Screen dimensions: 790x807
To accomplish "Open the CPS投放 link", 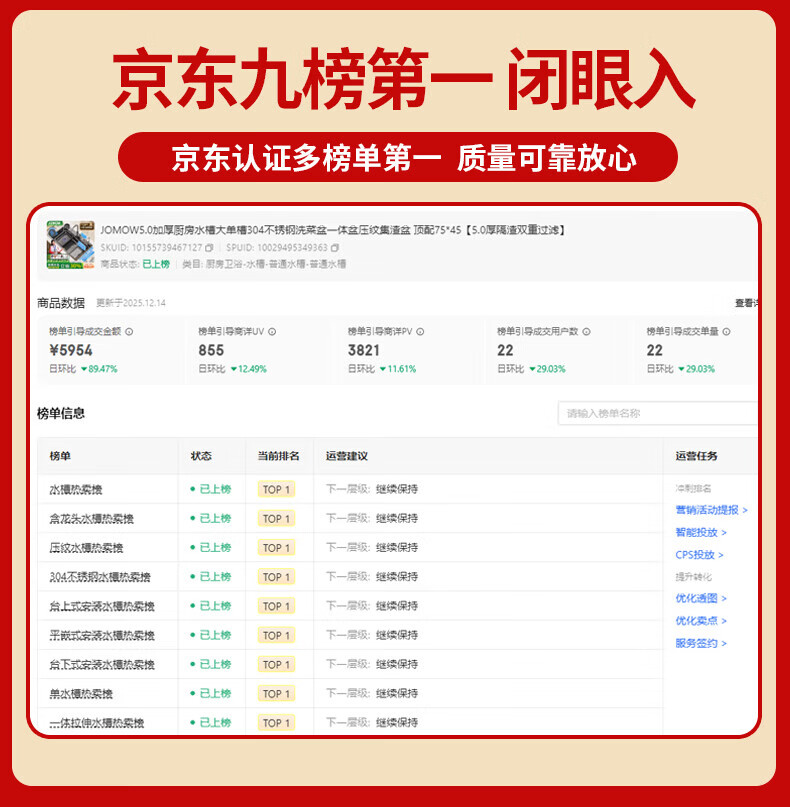I will pos(699,555).
